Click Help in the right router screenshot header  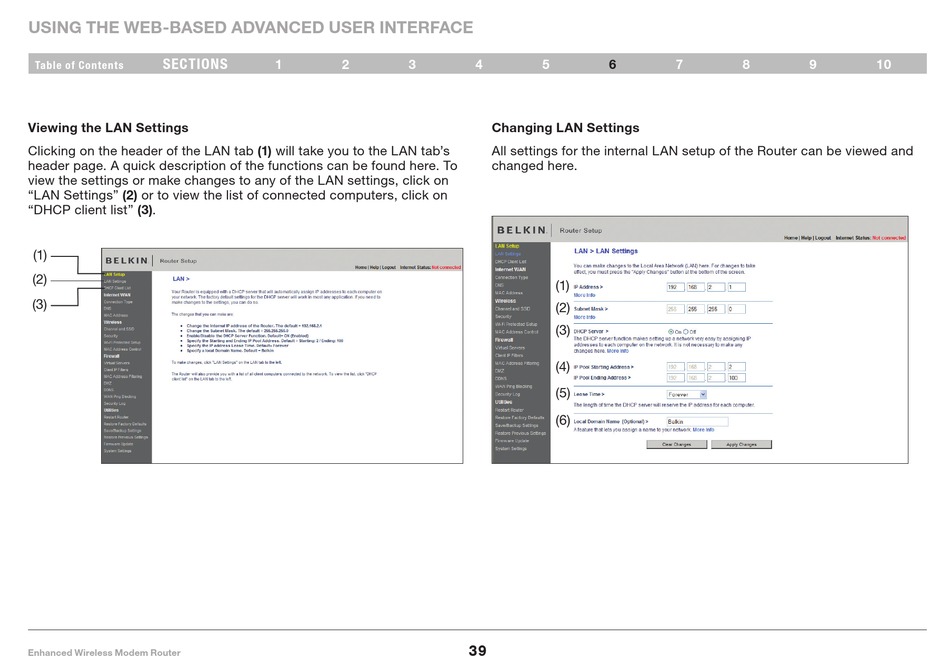pyautogui.click(x=806, y=238)
